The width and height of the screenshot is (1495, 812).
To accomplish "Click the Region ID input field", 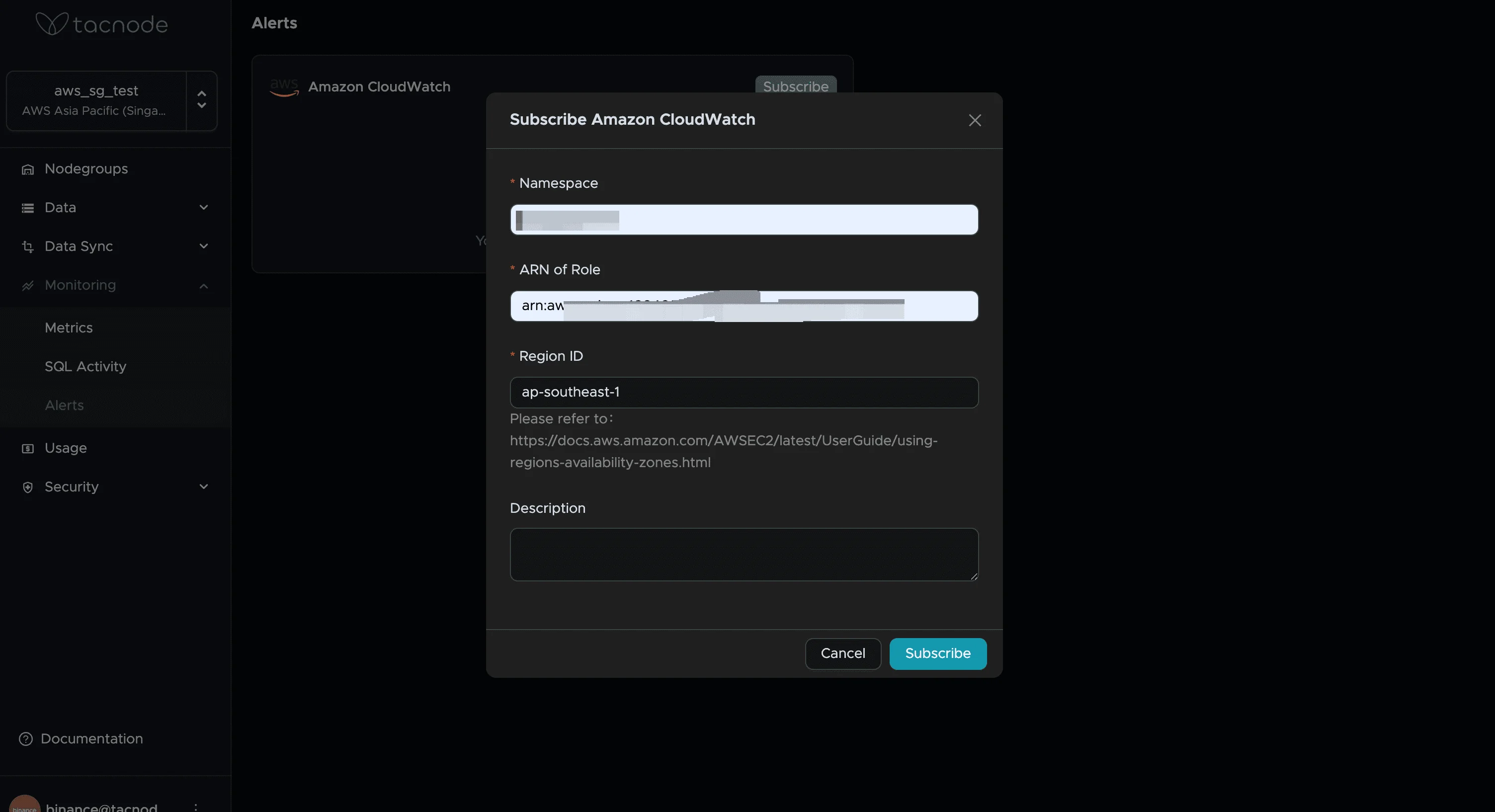I will click(x=744, y=393).
